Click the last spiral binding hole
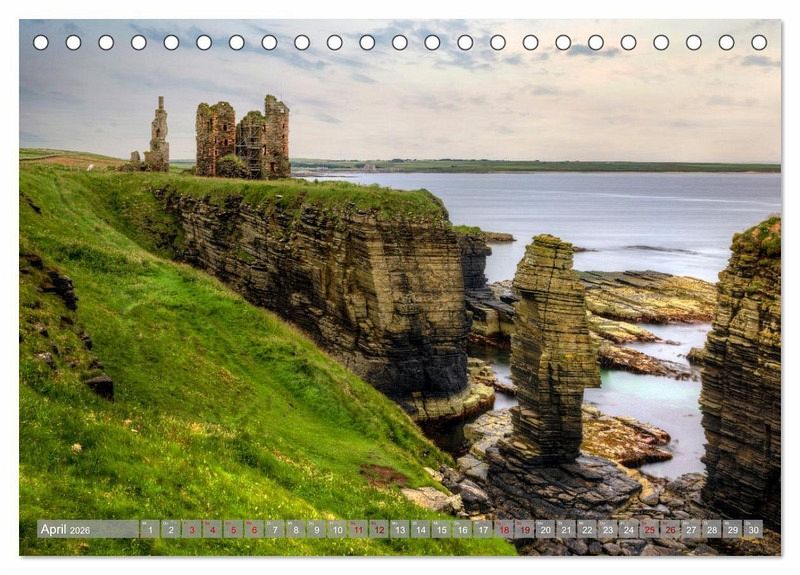 (759, 42)
